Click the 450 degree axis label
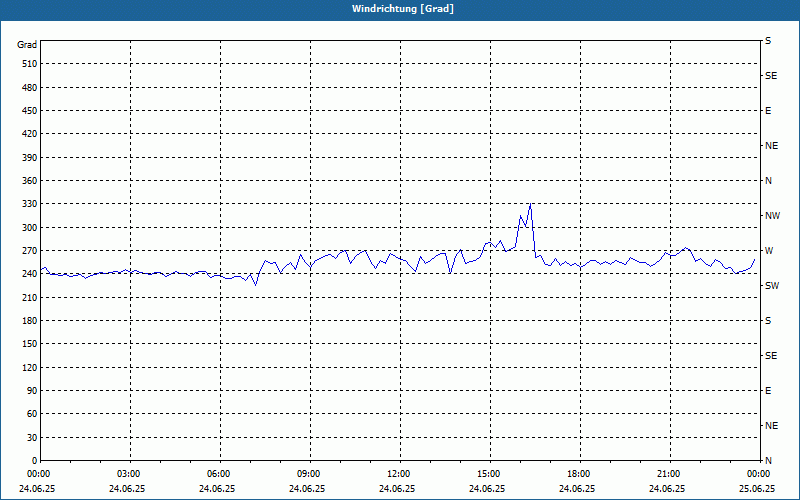The width and height of the screenshot is (800, 500). click(x=30, y=111)
